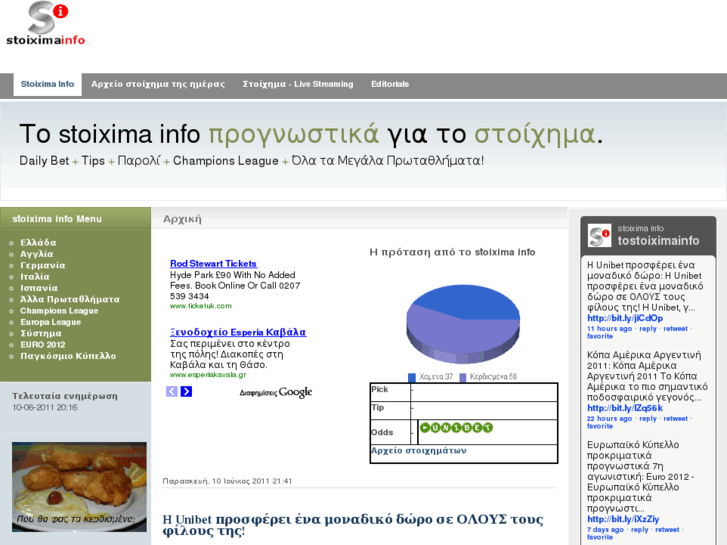Click the next ad arrow button
Screen dimensions: 727x545
(x=186, y=391)
